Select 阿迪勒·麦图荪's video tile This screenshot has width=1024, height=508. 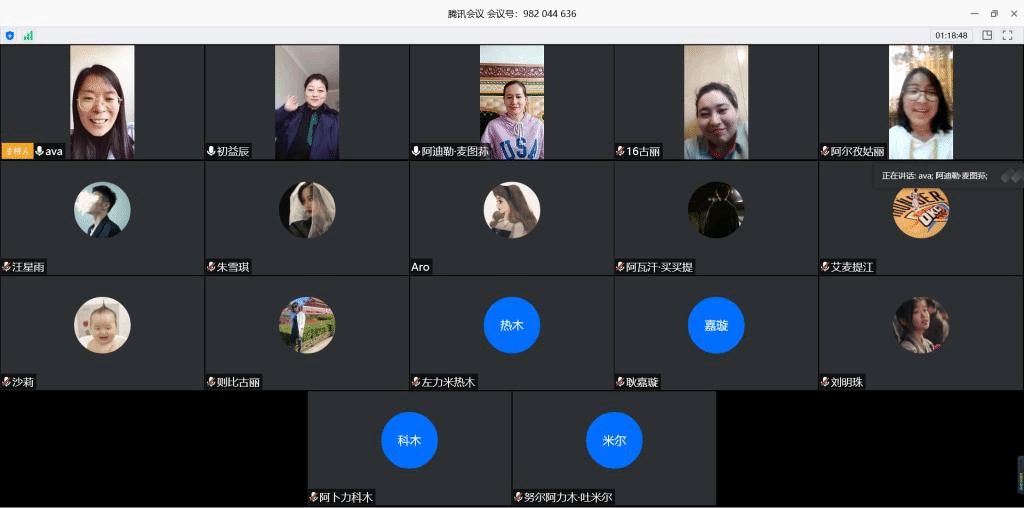point(511,101)
